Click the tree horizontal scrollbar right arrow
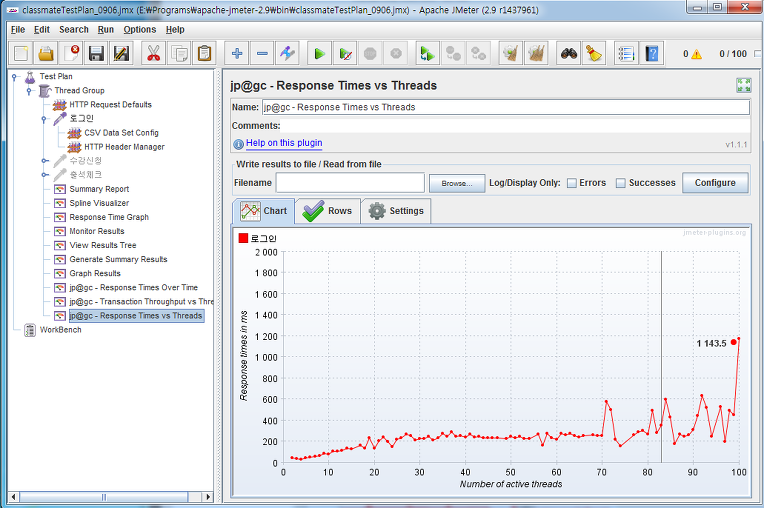Screen dimensions: 764x508 (x=208, y=497)
